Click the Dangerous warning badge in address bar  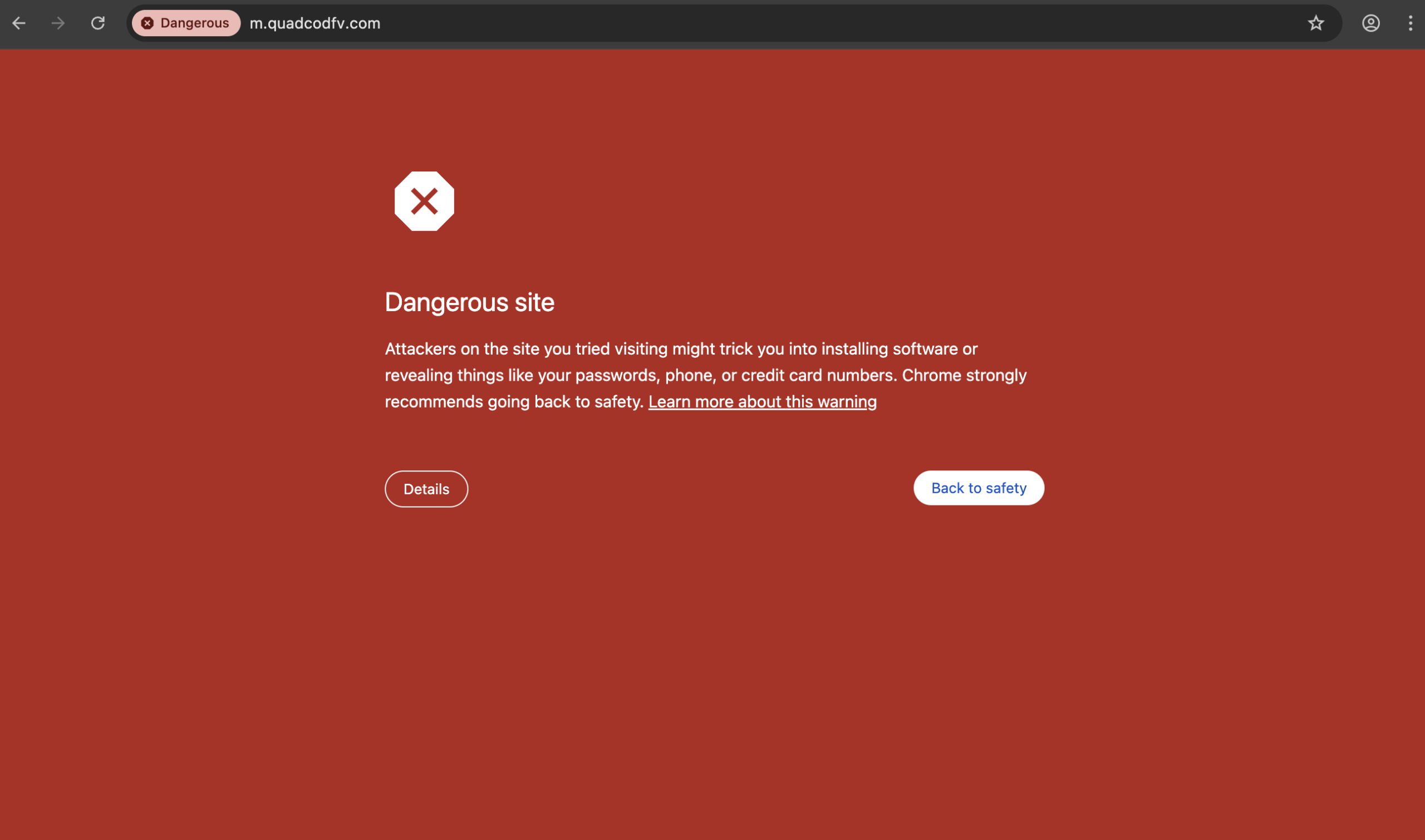pyautogui.click(x=185, y=23)
